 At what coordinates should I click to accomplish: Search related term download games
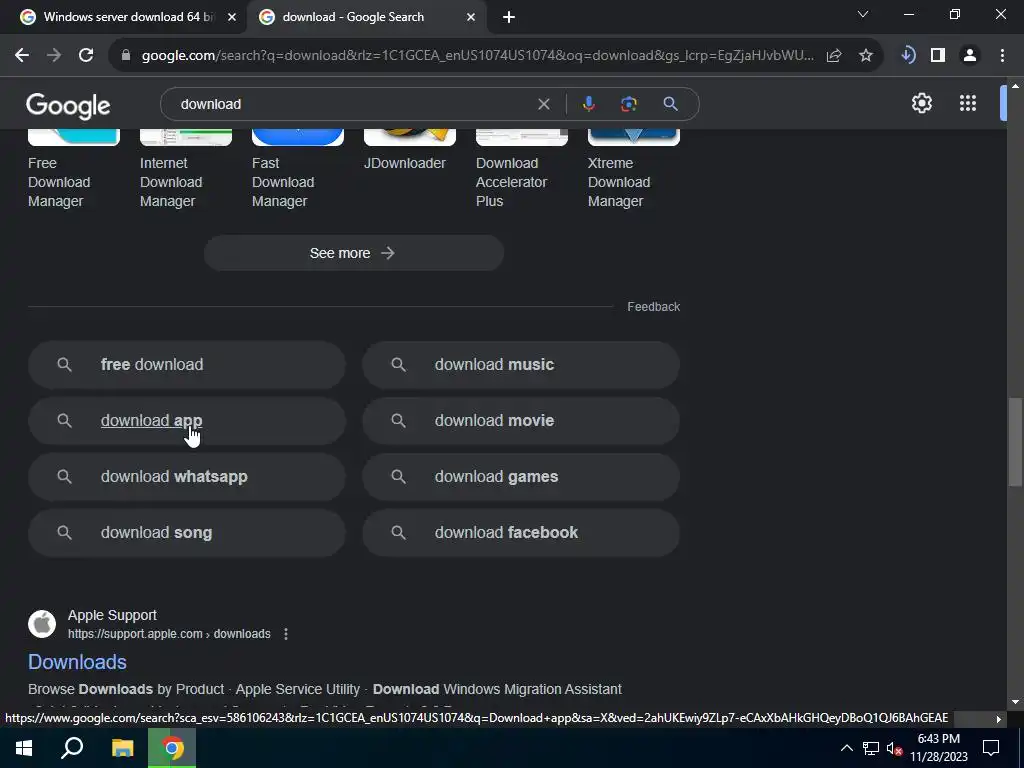[x=520, y=477]
